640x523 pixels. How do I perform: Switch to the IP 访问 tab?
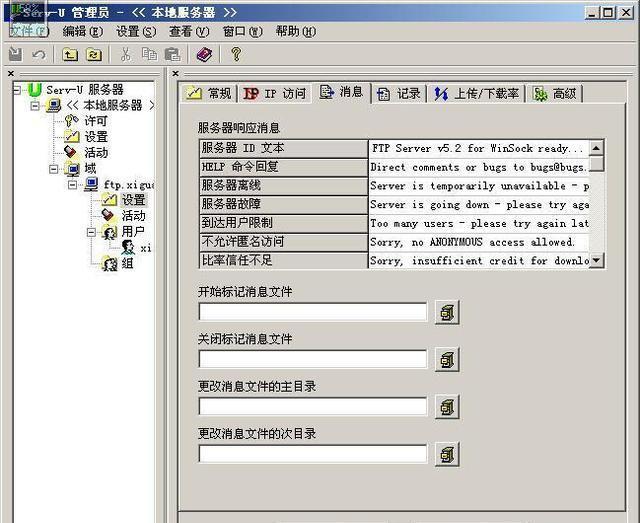[275, 93]
